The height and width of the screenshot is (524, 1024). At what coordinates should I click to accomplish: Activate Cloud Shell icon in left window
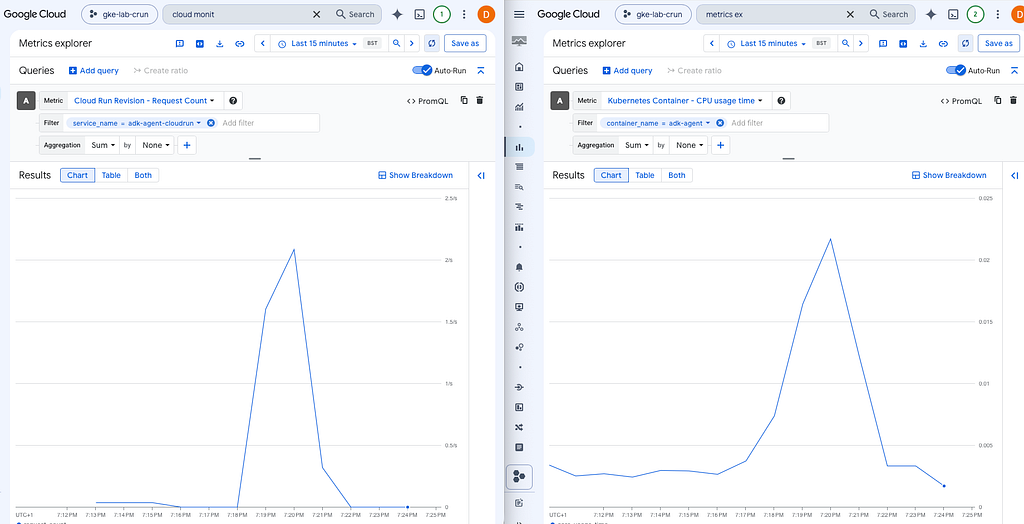point(420,14)
